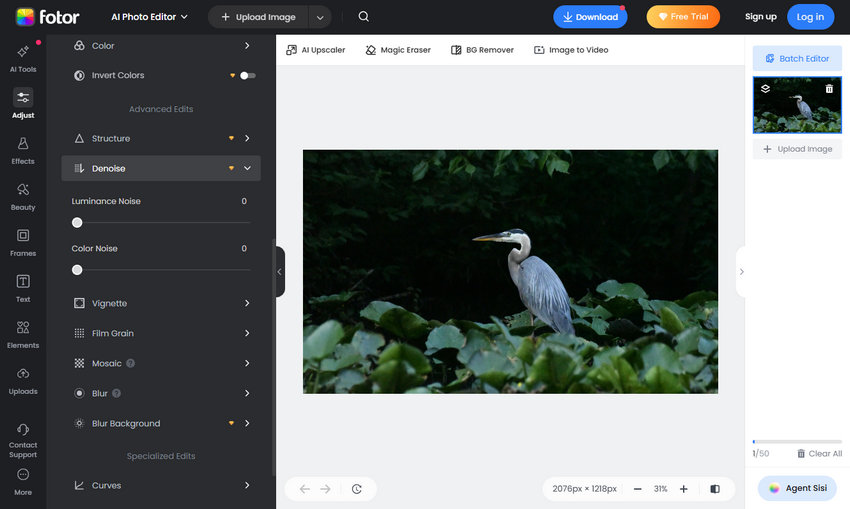Click the Color Noise value 0
This screenshot has height=509, width=850.
point(244,248)
